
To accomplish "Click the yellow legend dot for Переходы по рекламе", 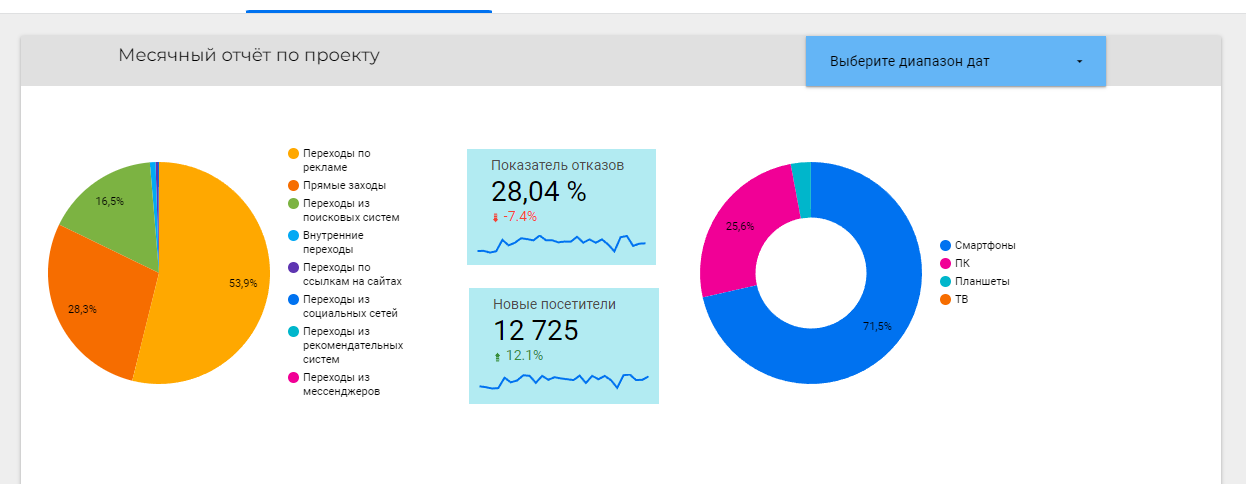I will tap(294, 154).
